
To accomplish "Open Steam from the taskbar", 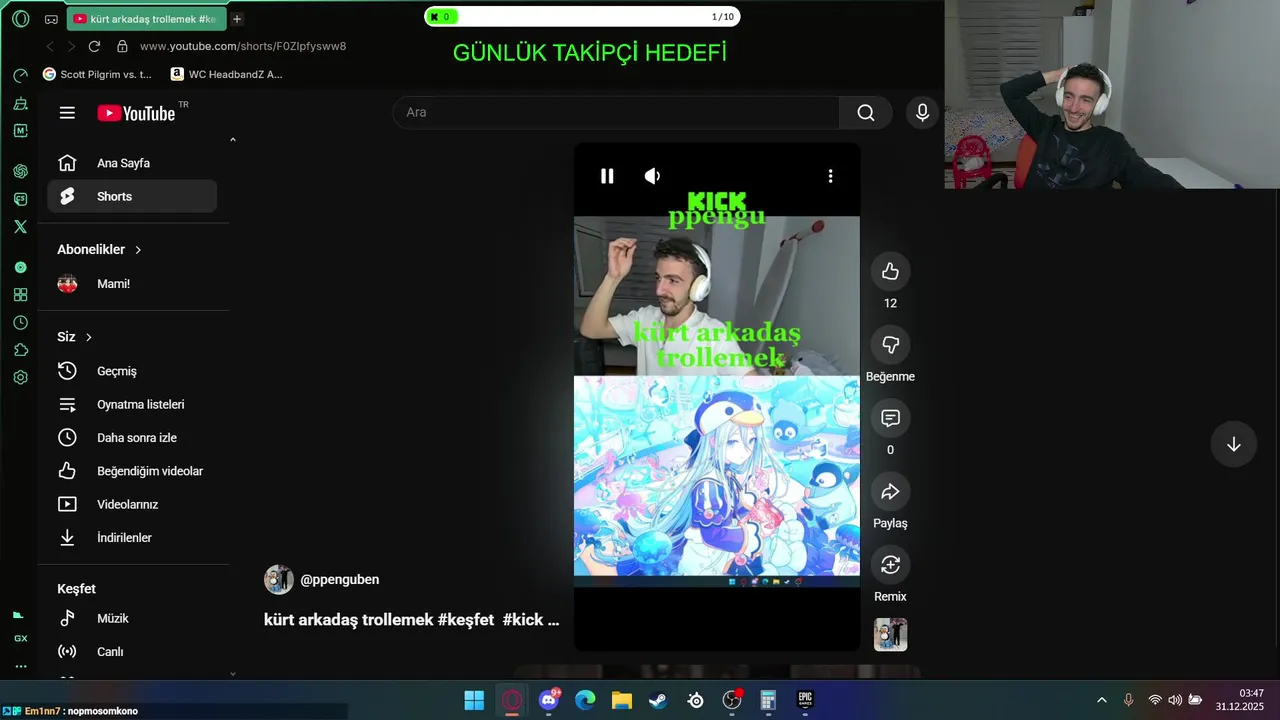I will tap(658, 700).
